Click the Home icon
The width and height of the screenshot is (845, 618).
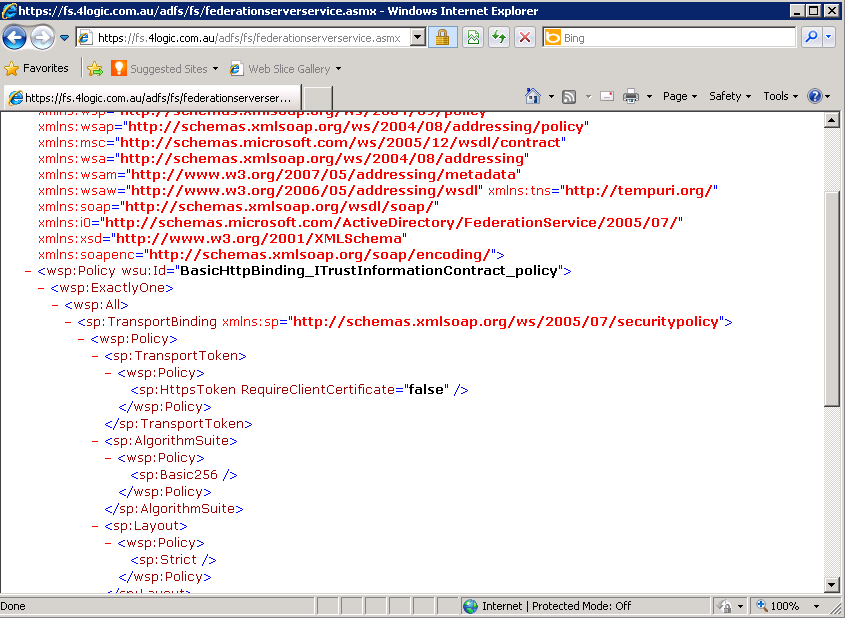pos(533,96)
